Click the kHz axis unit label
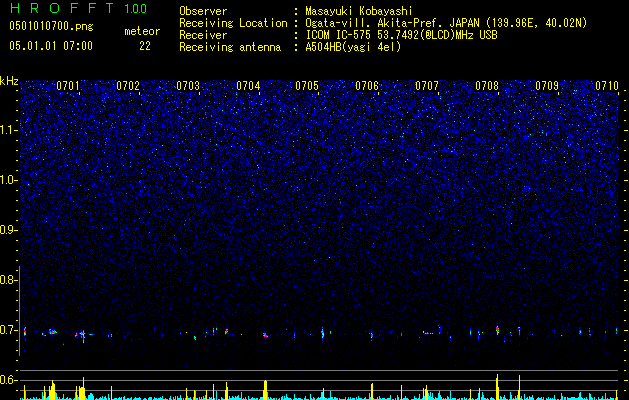Screen dimensions: 629x400 9,81
